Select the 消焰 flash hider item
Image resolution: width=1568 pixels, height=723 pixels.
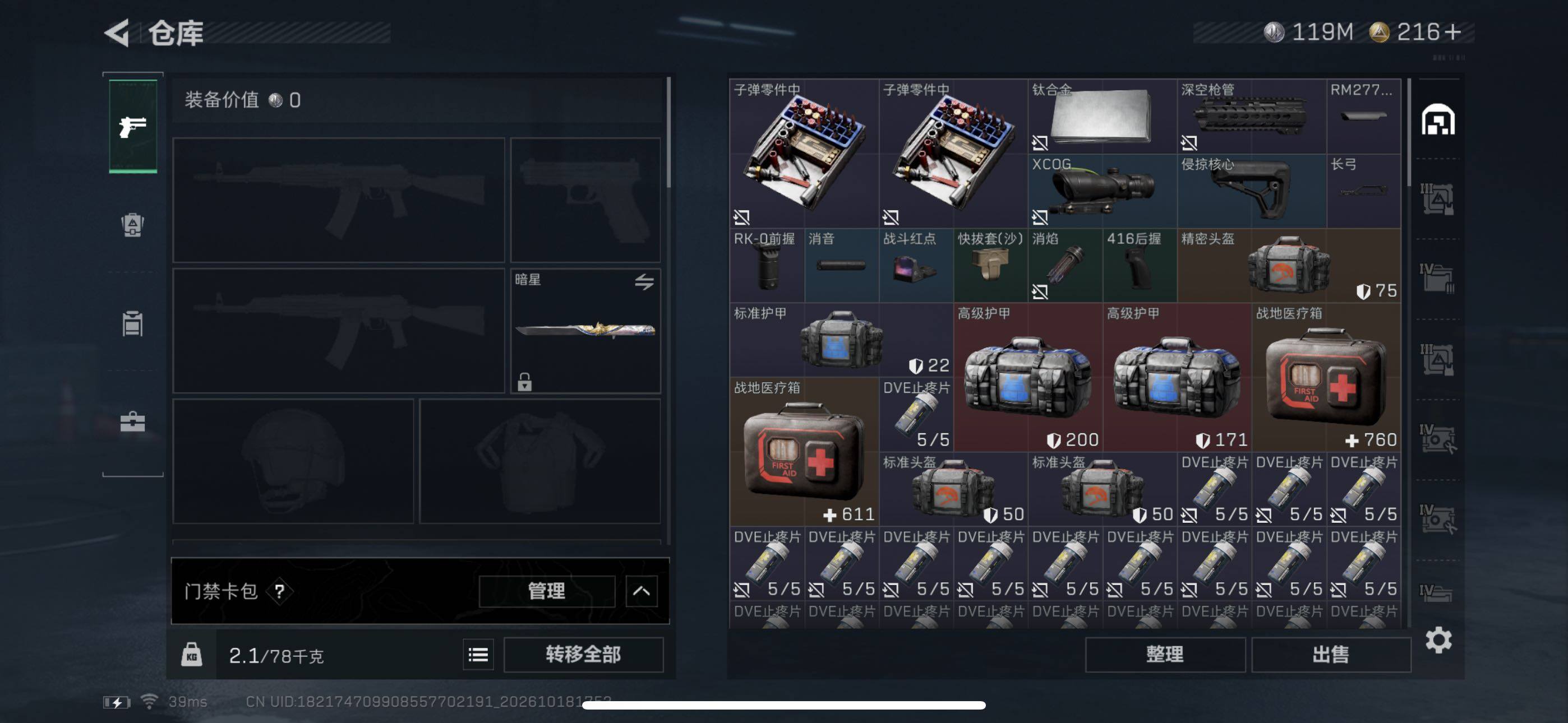point(1065,265)
